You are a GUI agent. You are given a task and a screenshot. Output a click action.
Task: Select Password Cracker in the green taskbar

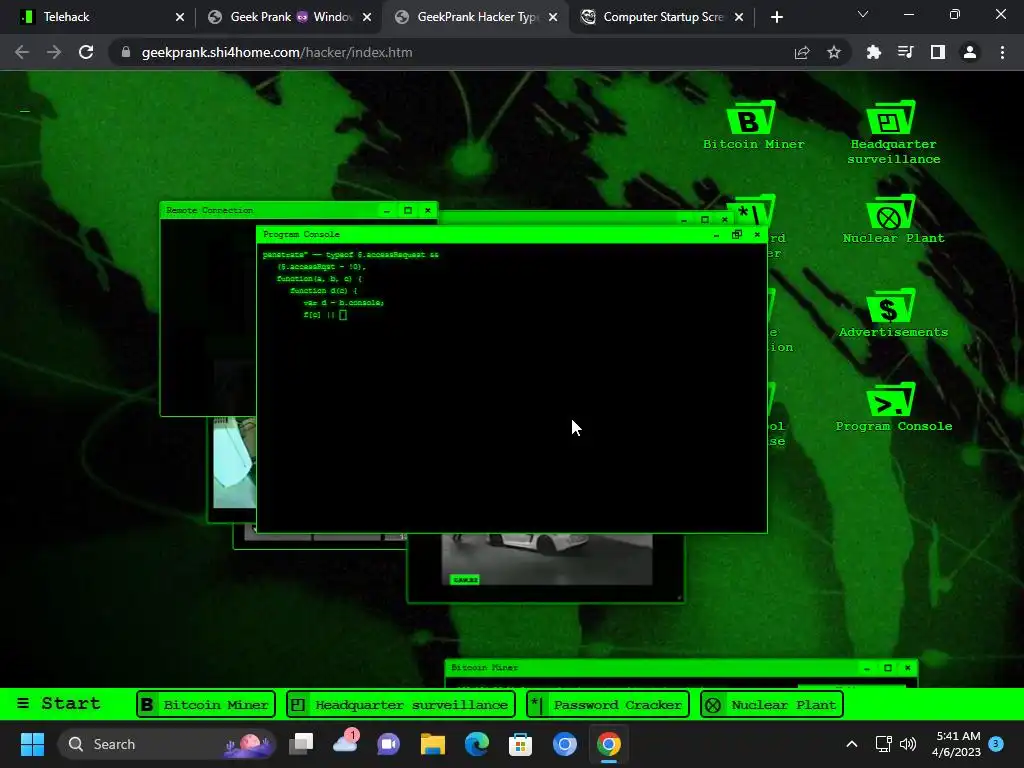coord(607,705)
